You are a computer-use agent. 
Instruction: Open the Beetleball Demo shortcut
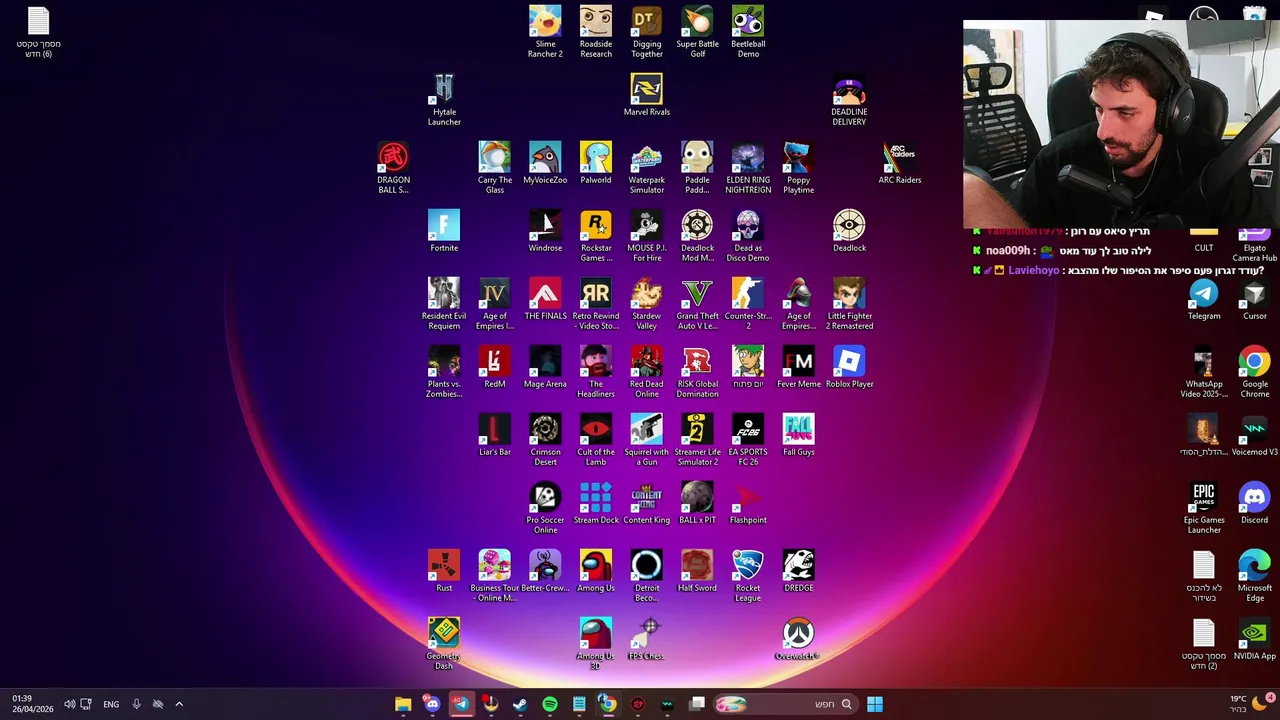click(748, 32)
